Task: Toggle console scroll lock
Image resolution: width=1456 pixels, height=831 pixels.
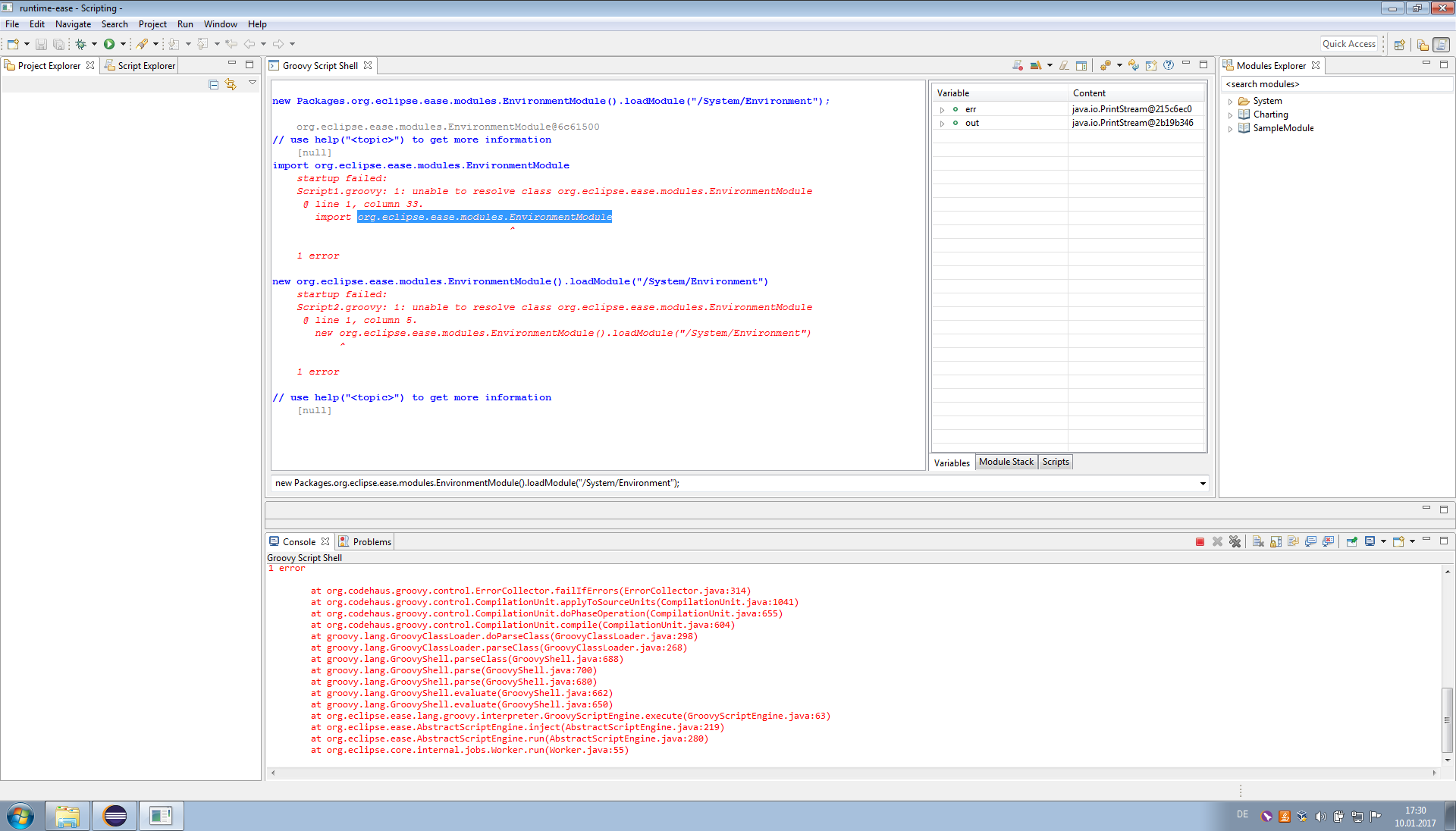Action: [1276, 542]
